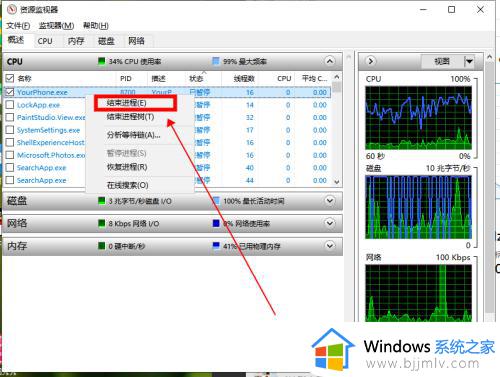Open the 帮助(H) menu
Screen dimensions: 500x377
[96, 26]
